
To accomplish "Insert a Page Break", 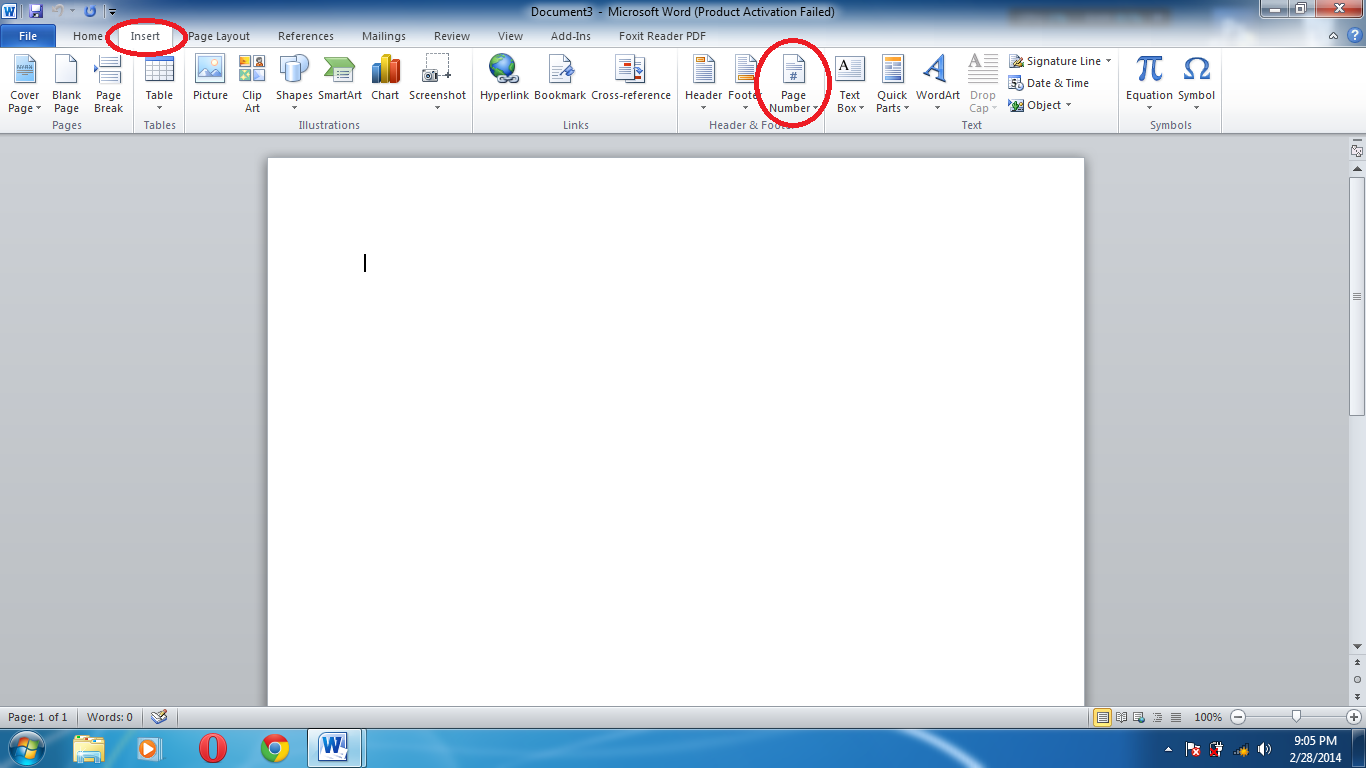I will [108, 84].
